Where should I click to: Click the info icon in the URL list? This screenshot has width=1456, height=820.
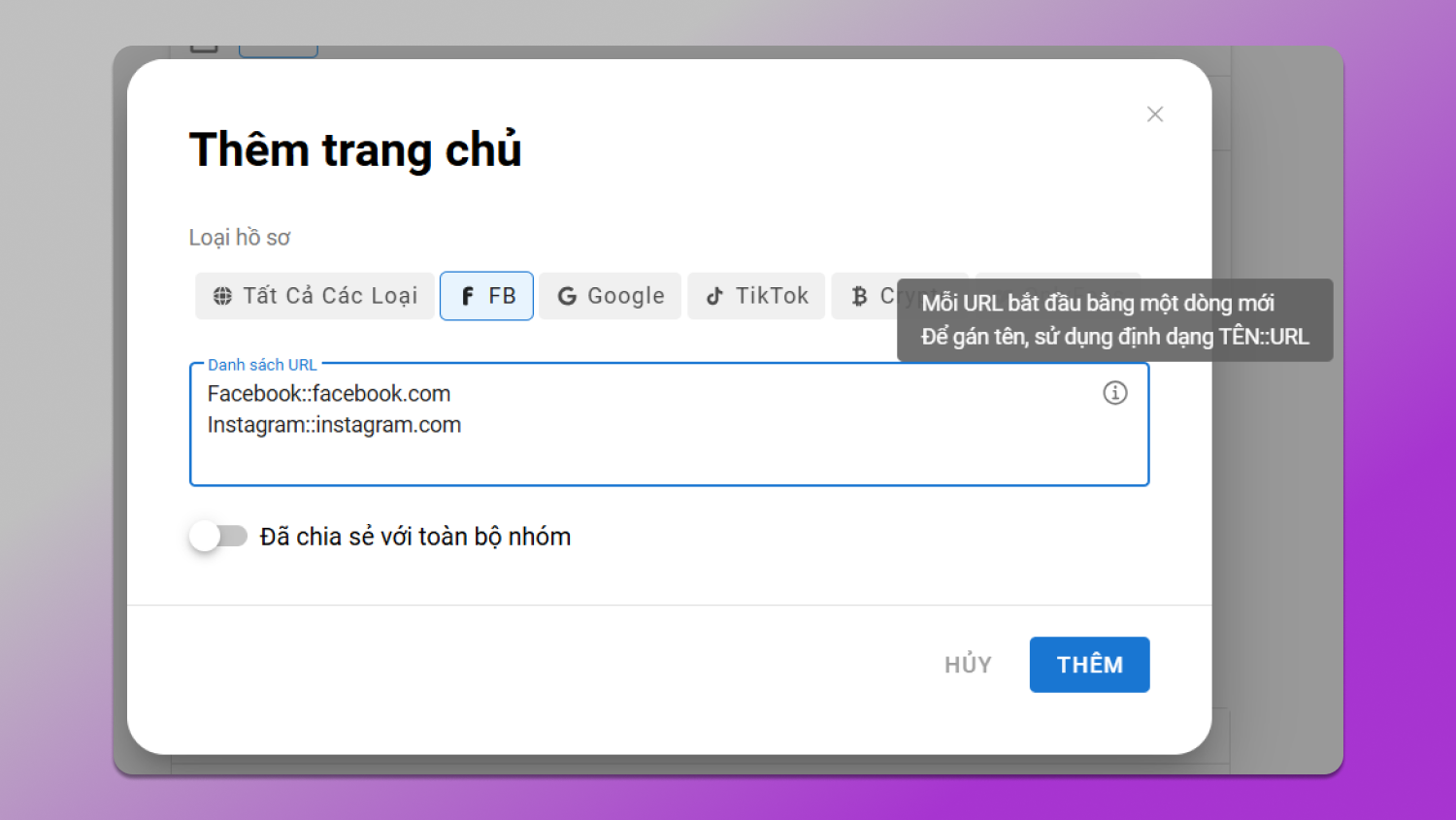click(1114, 393)
